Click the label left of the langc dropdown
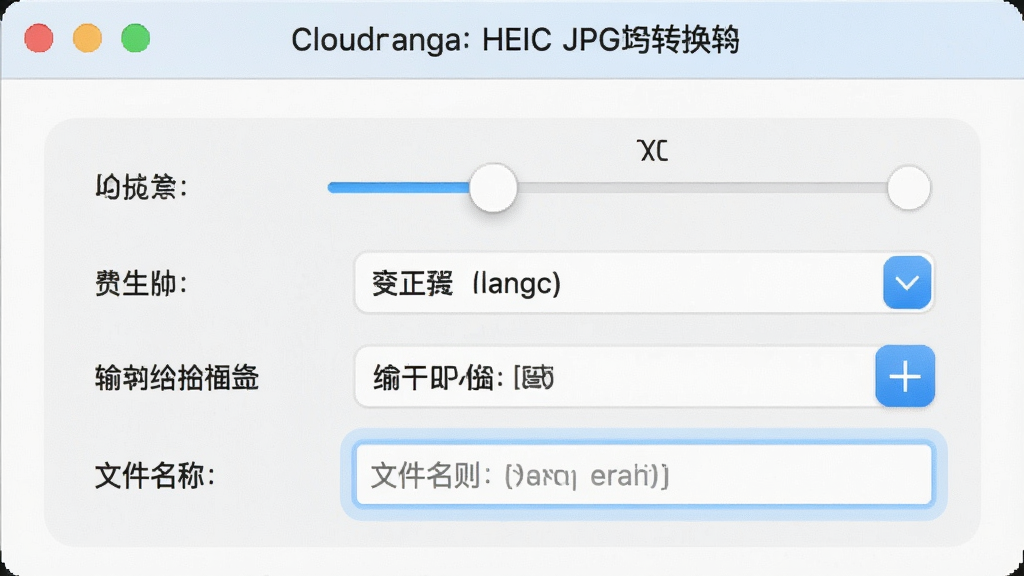The height and width of the screenshot is (576, 1024). [x=141, y=283]
